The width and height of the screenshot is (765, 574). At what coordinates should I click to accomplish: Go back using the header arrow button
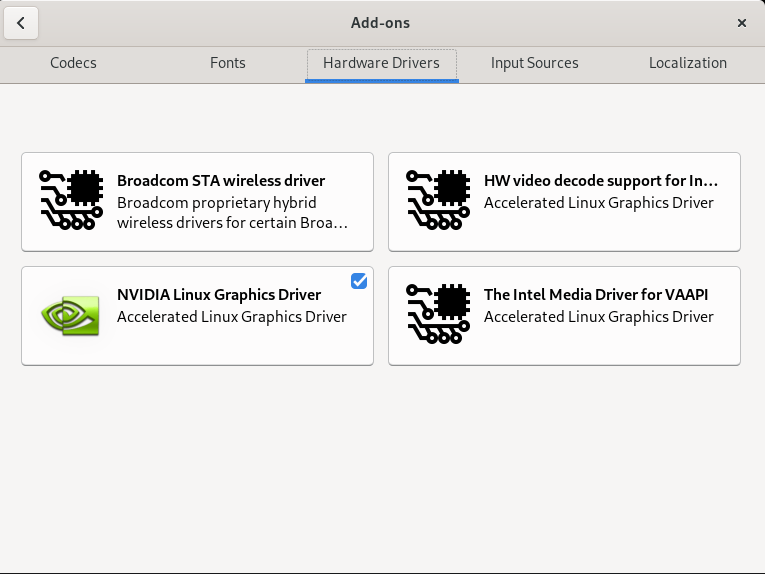(21, 23)
